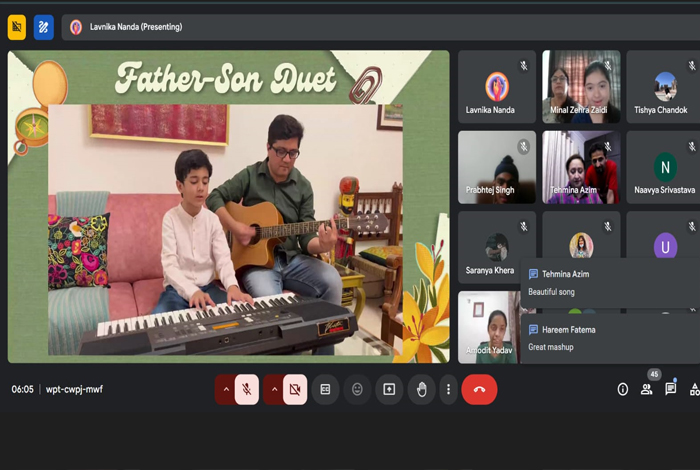The width and height of the screenshot is (700, 470).
Task: Select Naavya Srivastava participant tile
Action: (x=663, y=167)
